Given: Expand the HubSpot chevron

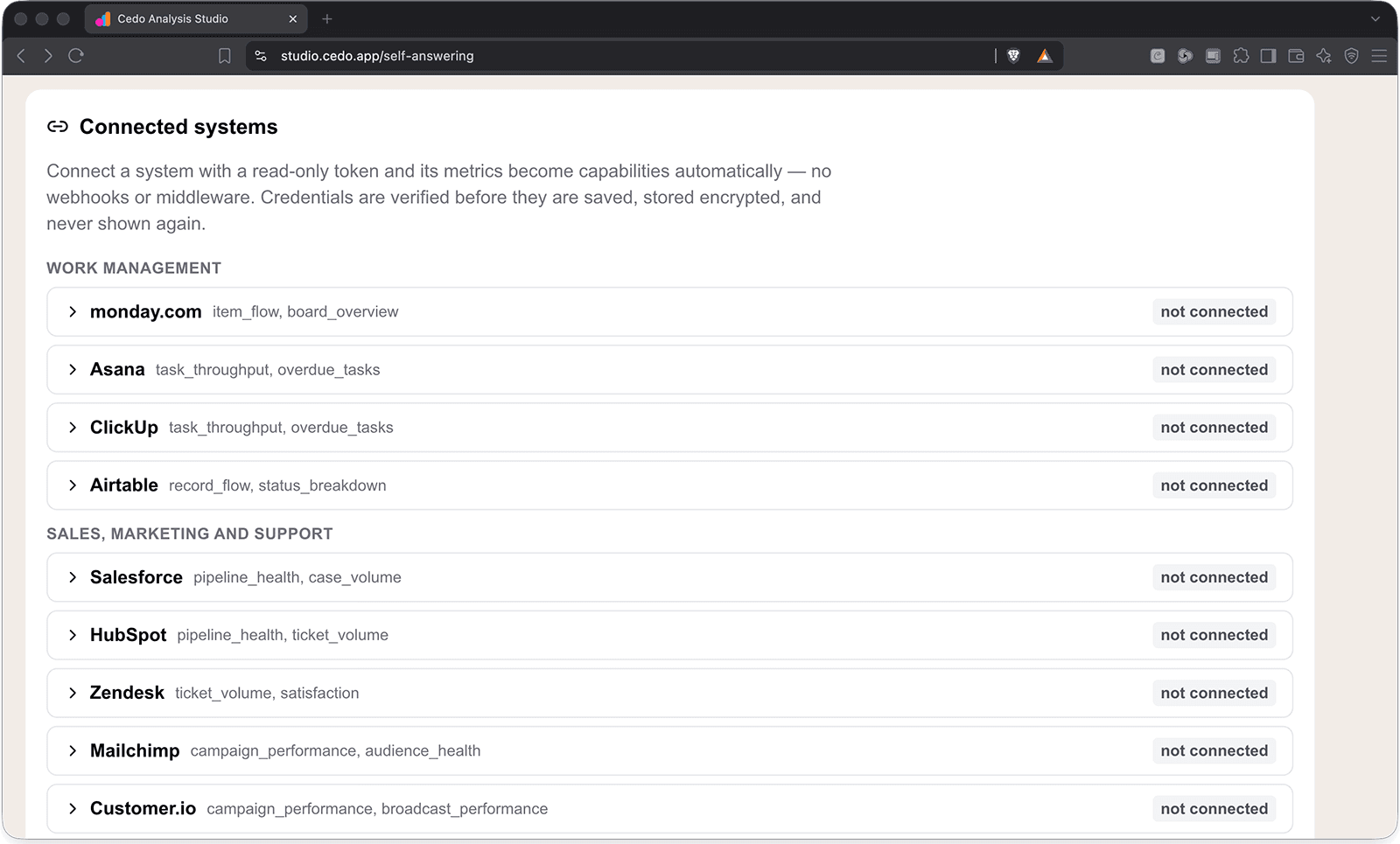Looking at the screenshot, I should 73,635.
